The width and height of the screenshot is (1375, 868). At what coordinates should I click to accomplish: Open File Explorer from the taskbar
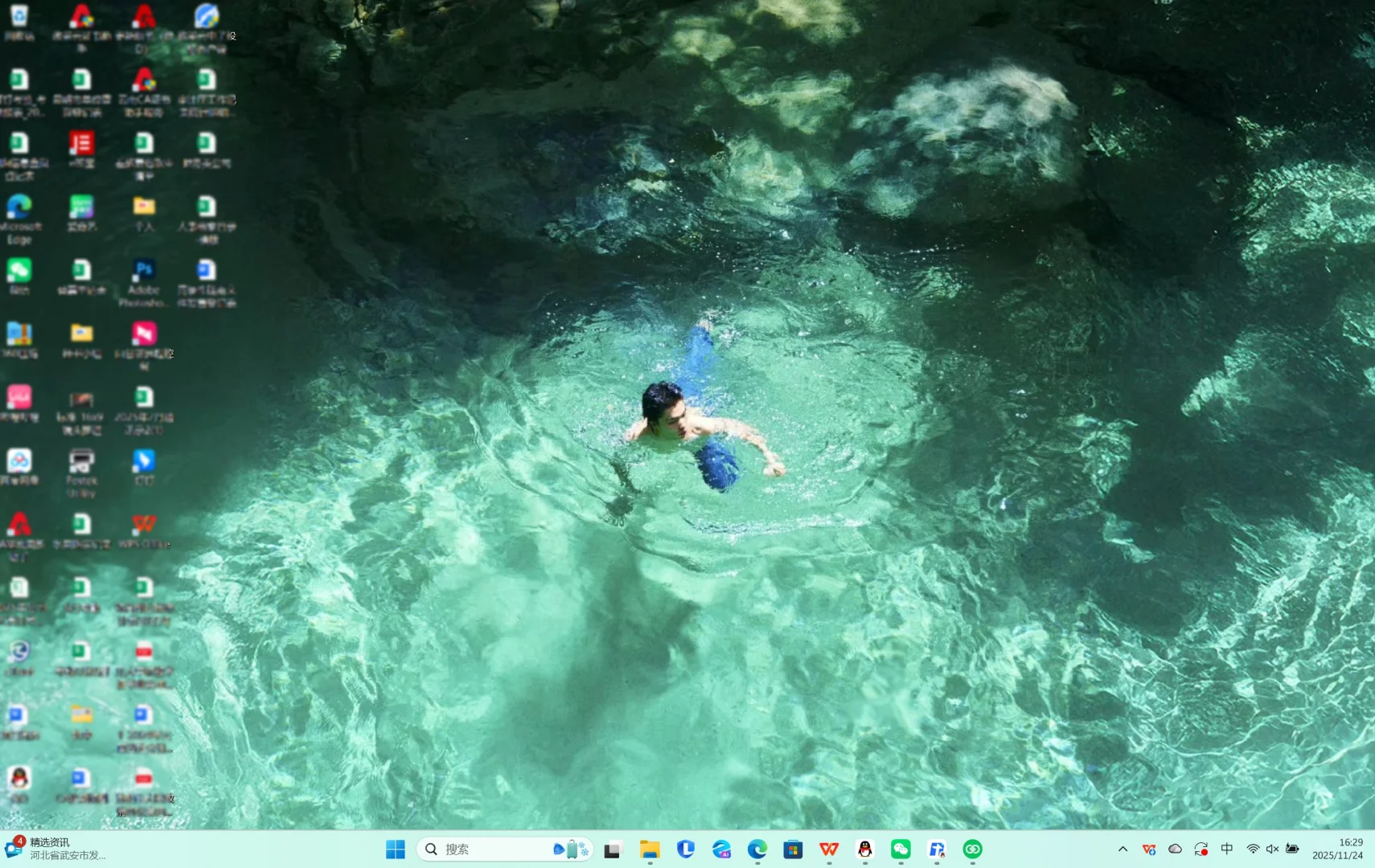click(650, 850)
